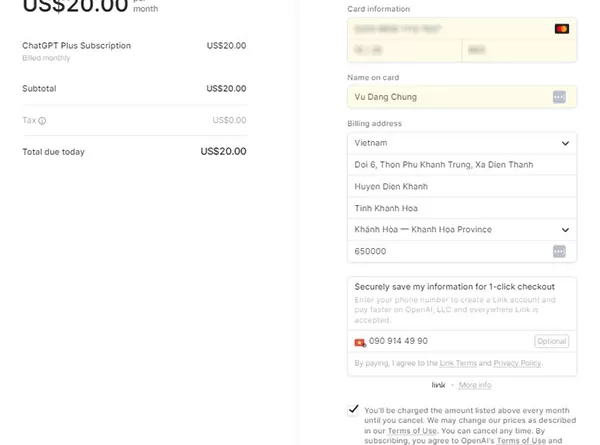Open the Vietnam country dropdown
Image resolution: width=600 pixels, height=445 pixels.
pos(462,143)
